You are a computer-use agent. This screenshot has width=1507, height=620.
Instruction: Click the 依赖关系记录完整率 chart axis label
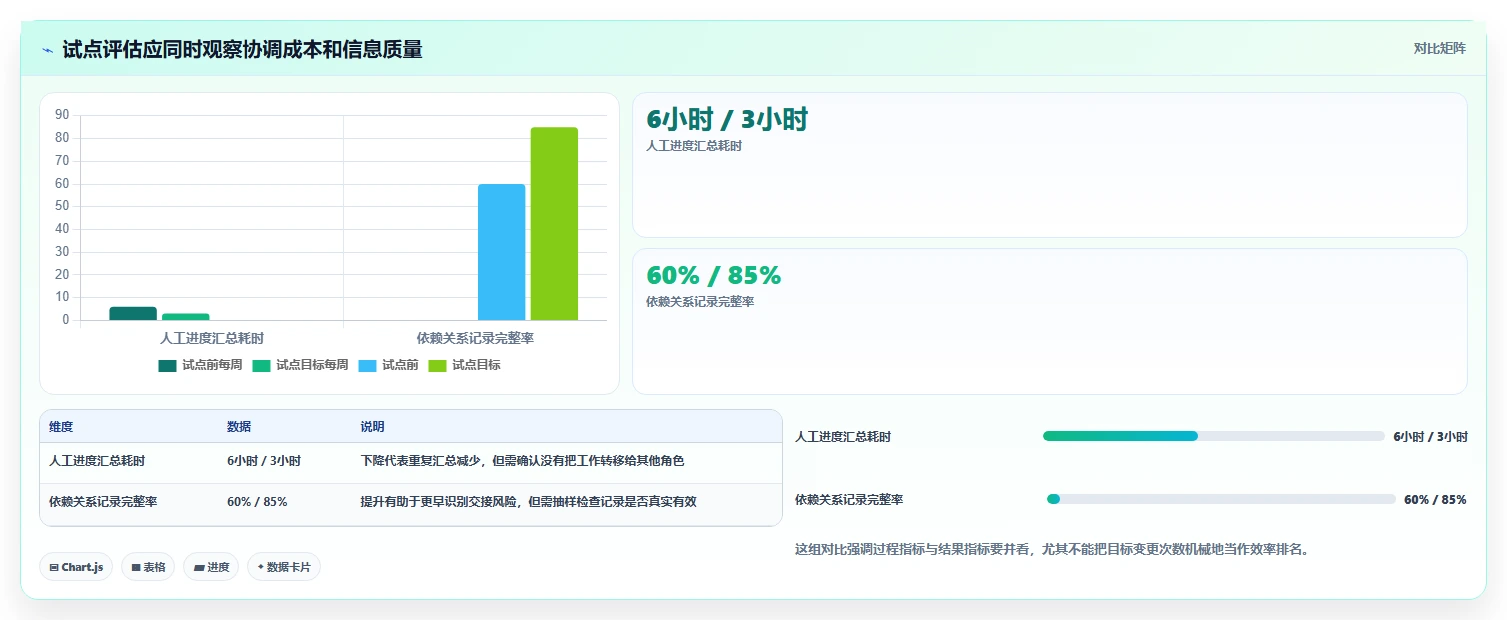pos(475,338)
